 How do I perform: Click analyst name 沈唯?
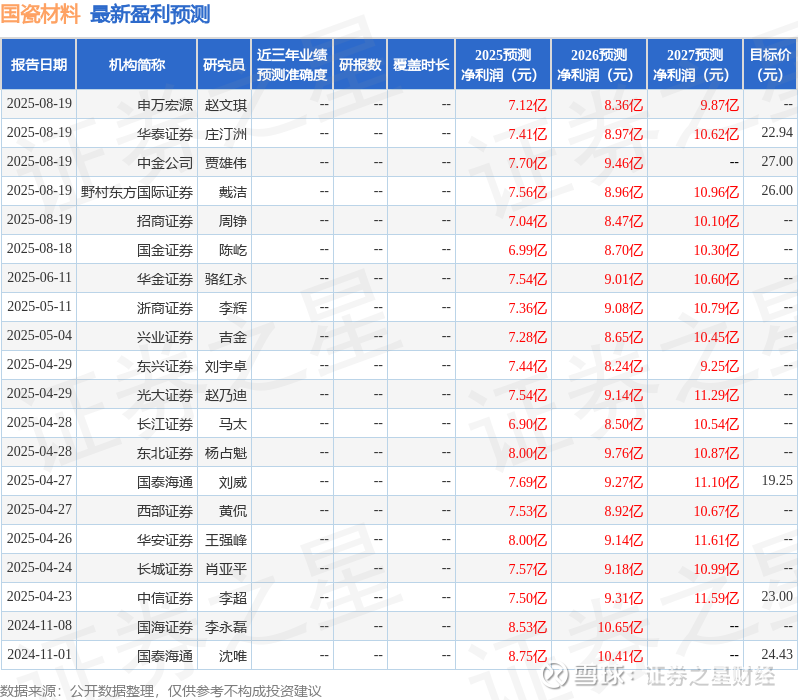pyautogui.click(x=233, y=656)
